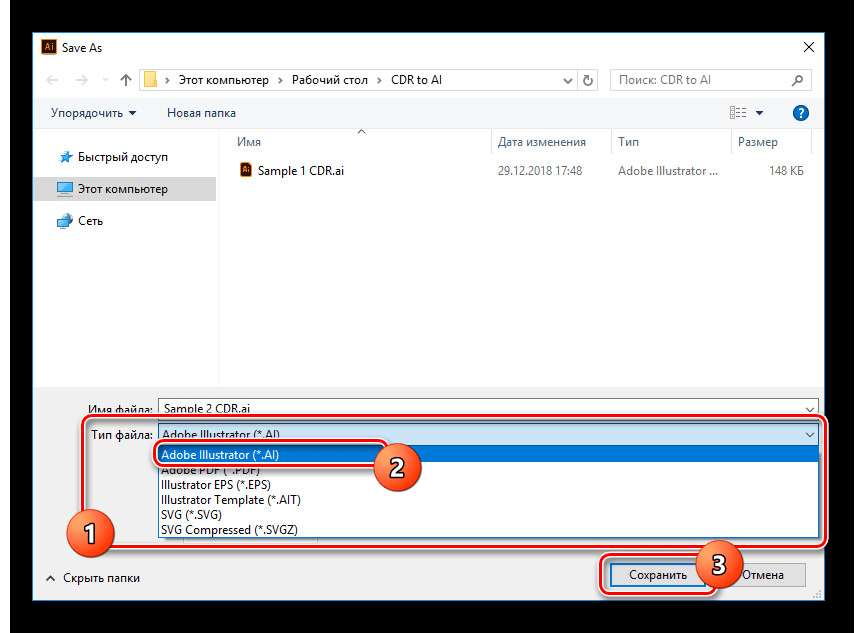This screenshot has height=633, width=857.
Task: Go back with the left arrow
Action: pos(52,80)
